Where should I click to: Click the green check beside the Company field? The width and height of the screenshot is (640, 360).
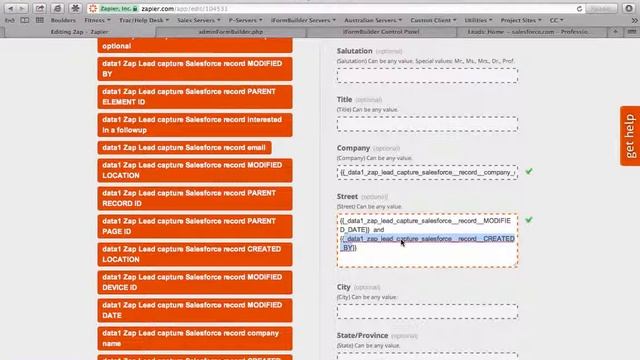point(529,171)
